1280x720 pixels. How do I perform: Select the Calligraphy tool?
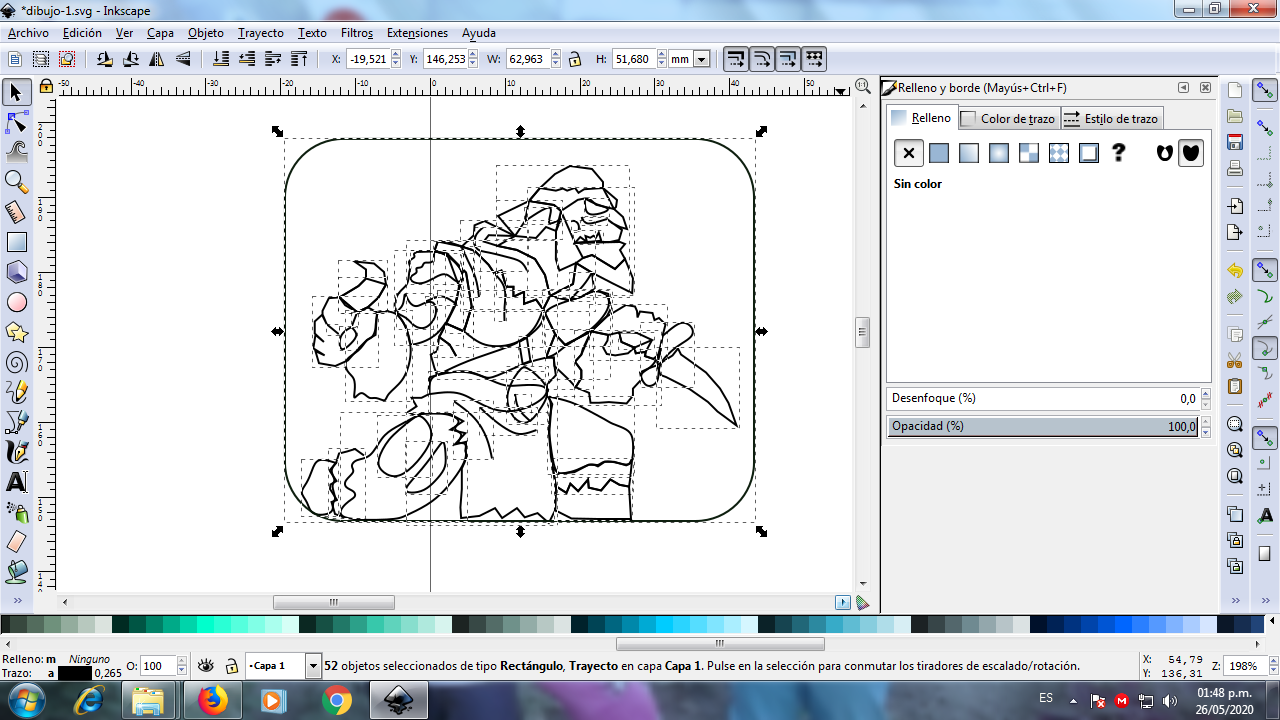(16, 452)
